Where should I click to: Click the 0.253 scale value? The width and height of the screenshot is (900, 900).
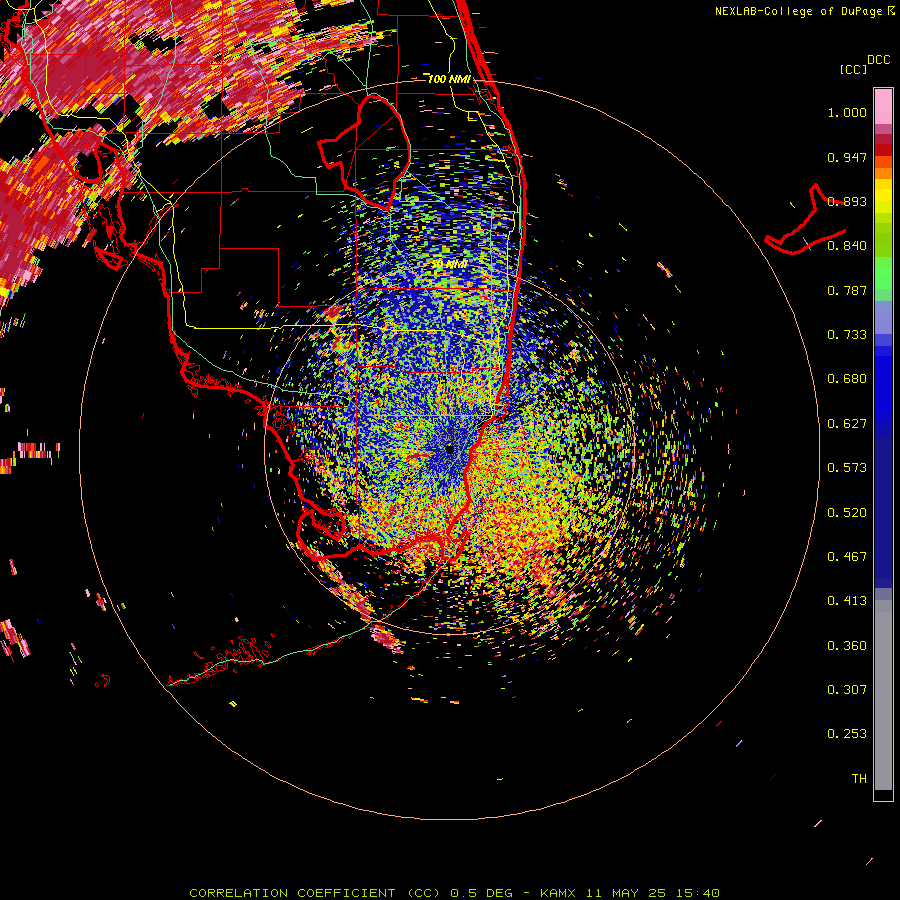pyautogui.click(x=847, y=734)
